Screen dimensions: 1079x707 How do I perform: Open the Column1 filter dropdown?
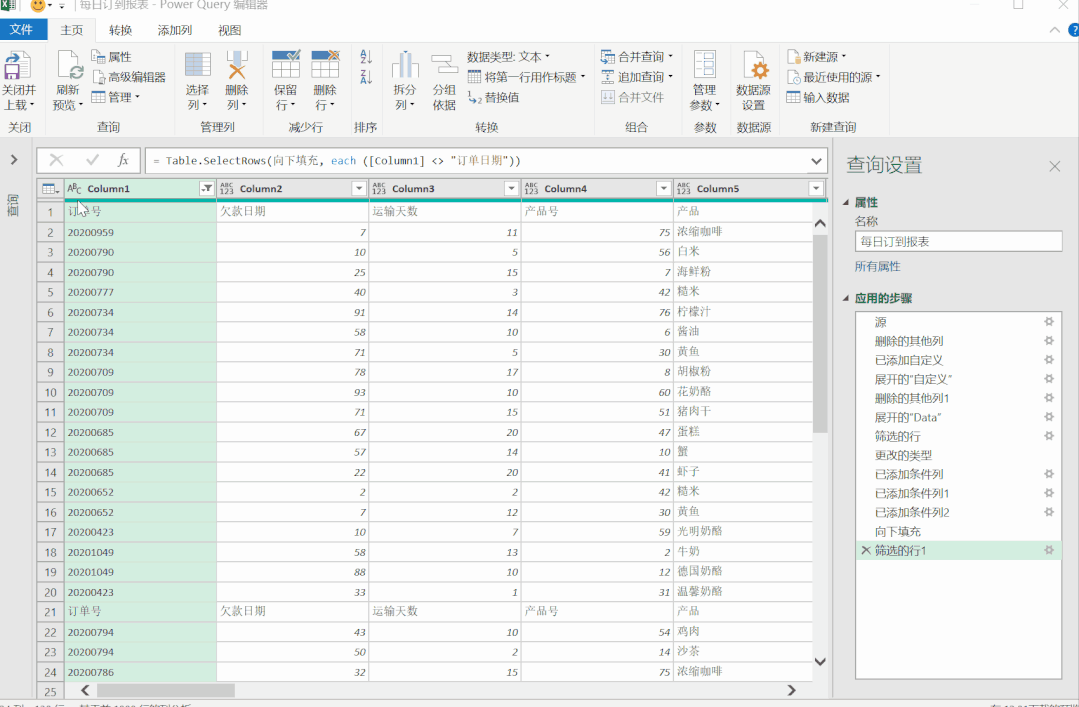pyautogui.click(x=206, y=188)
